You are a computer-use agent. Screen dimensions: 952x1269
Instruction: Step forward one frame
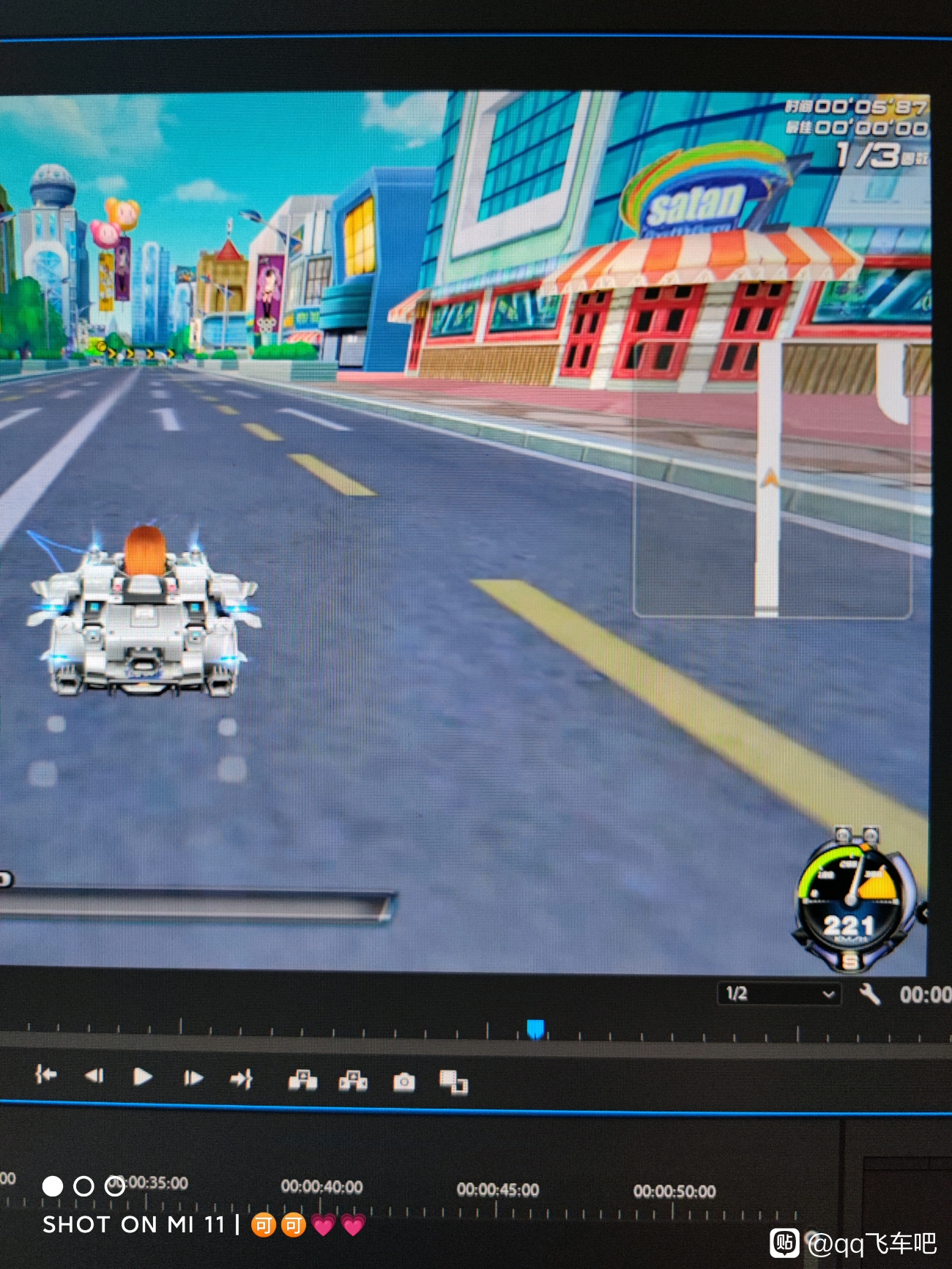pyautogui.click(x=193, y=1078)
